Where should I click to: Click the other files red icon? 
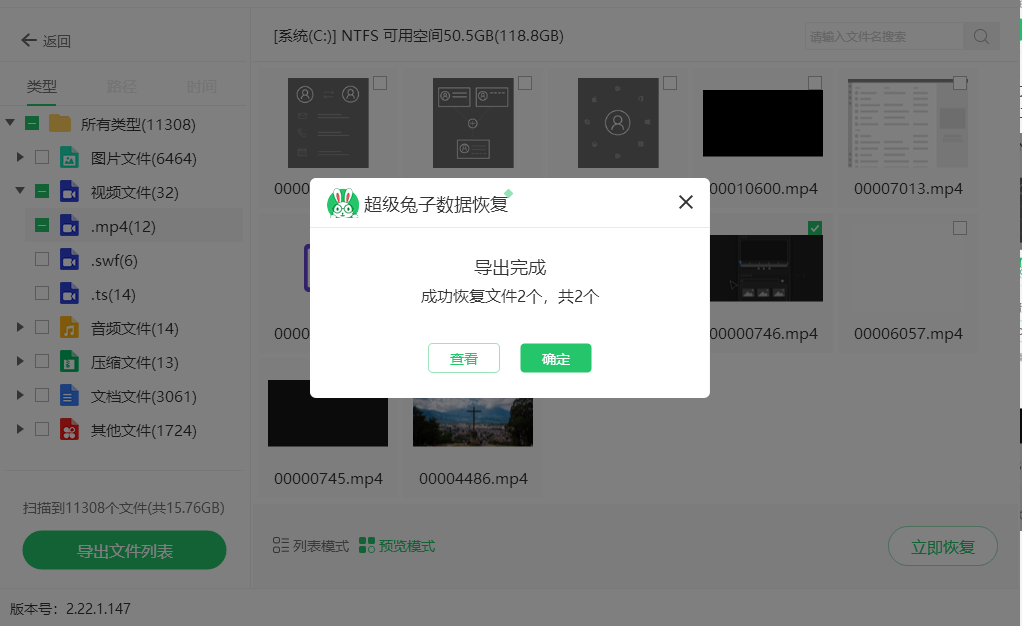click(x=69, y=430)
